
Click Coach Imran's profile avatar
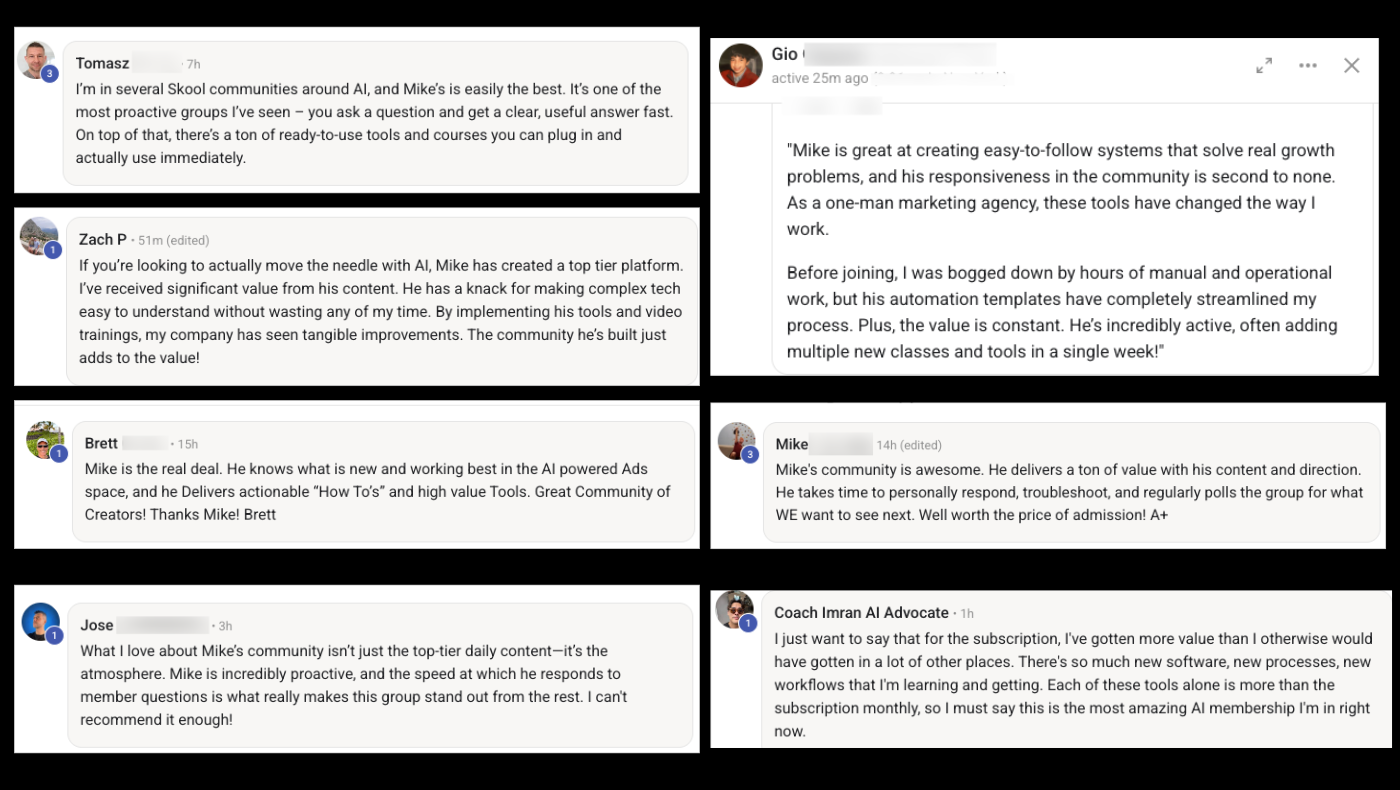coord(734,610)
